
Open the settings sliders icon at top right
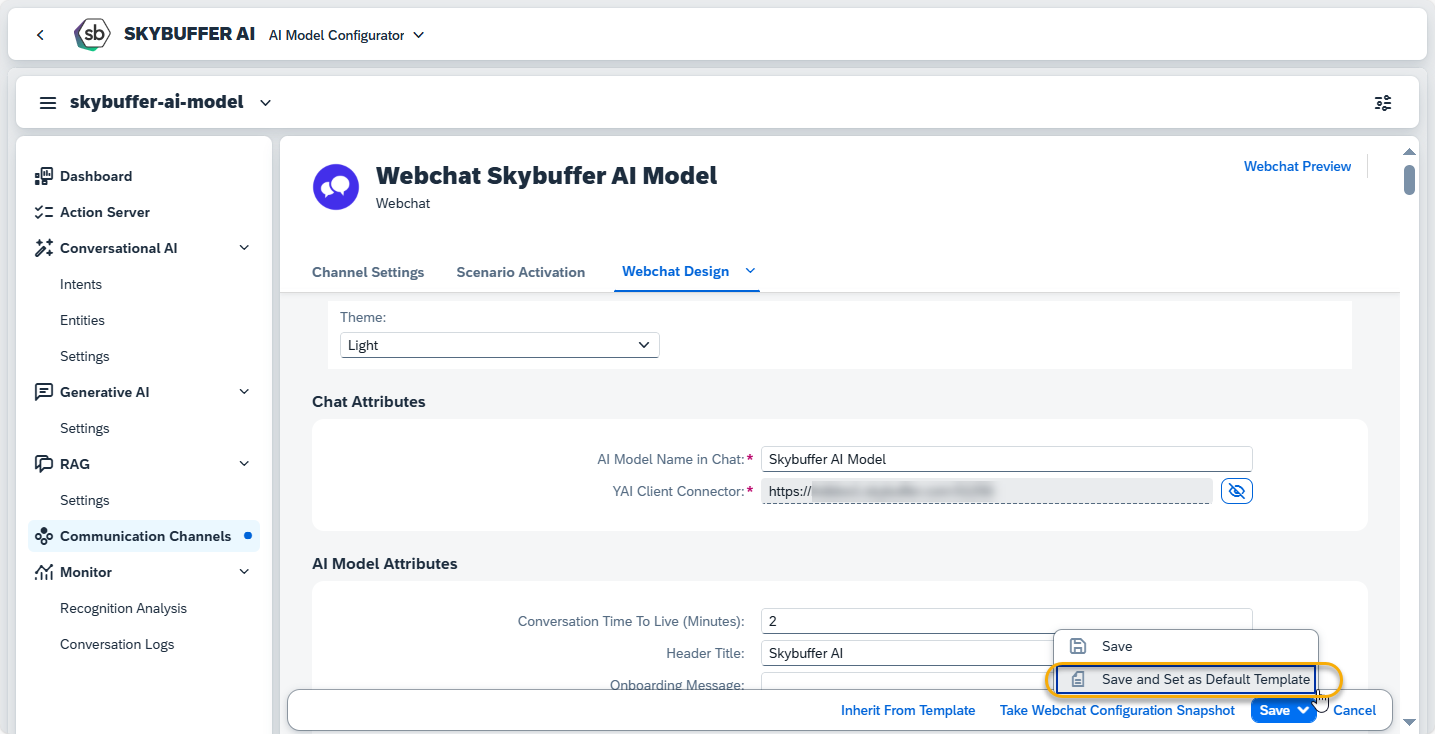(x=1383, y=103)
